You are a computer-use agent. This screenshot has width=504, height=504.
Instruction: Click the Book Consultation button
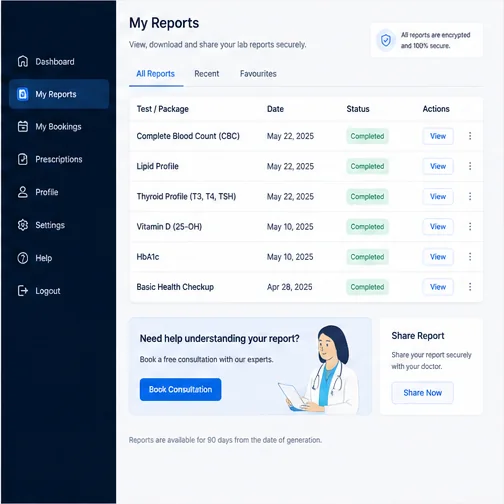[x=180, y=389]
